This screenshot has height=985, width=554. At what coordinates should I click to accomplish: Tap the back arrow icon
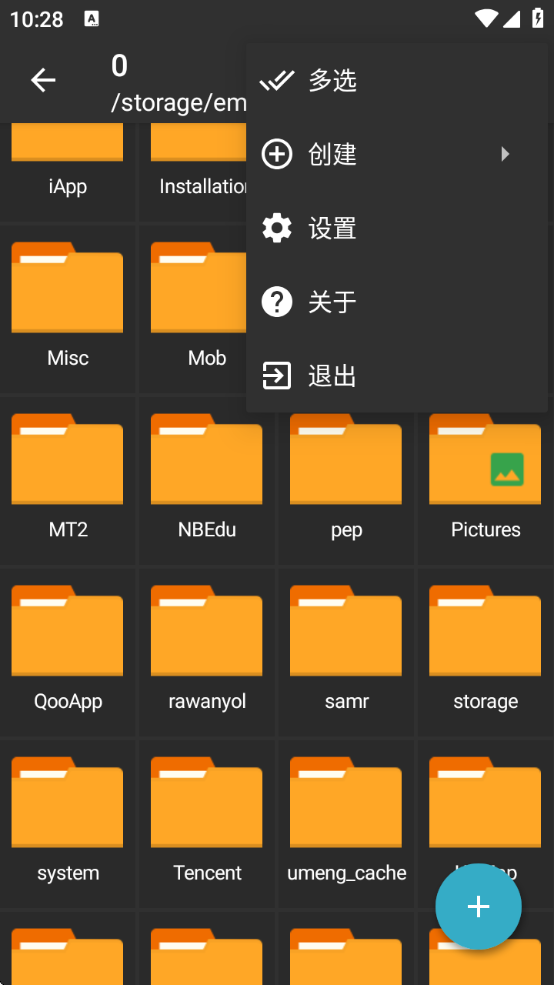[43, 80]
